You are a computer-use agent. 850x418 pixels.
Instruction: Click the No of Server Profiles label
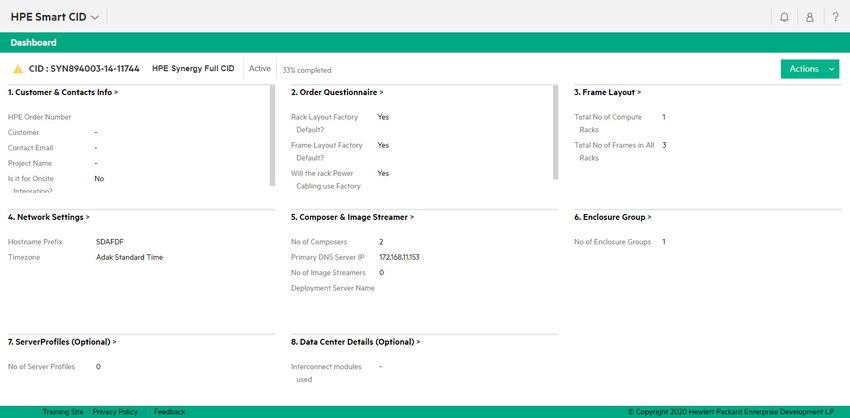pos(41,366)
